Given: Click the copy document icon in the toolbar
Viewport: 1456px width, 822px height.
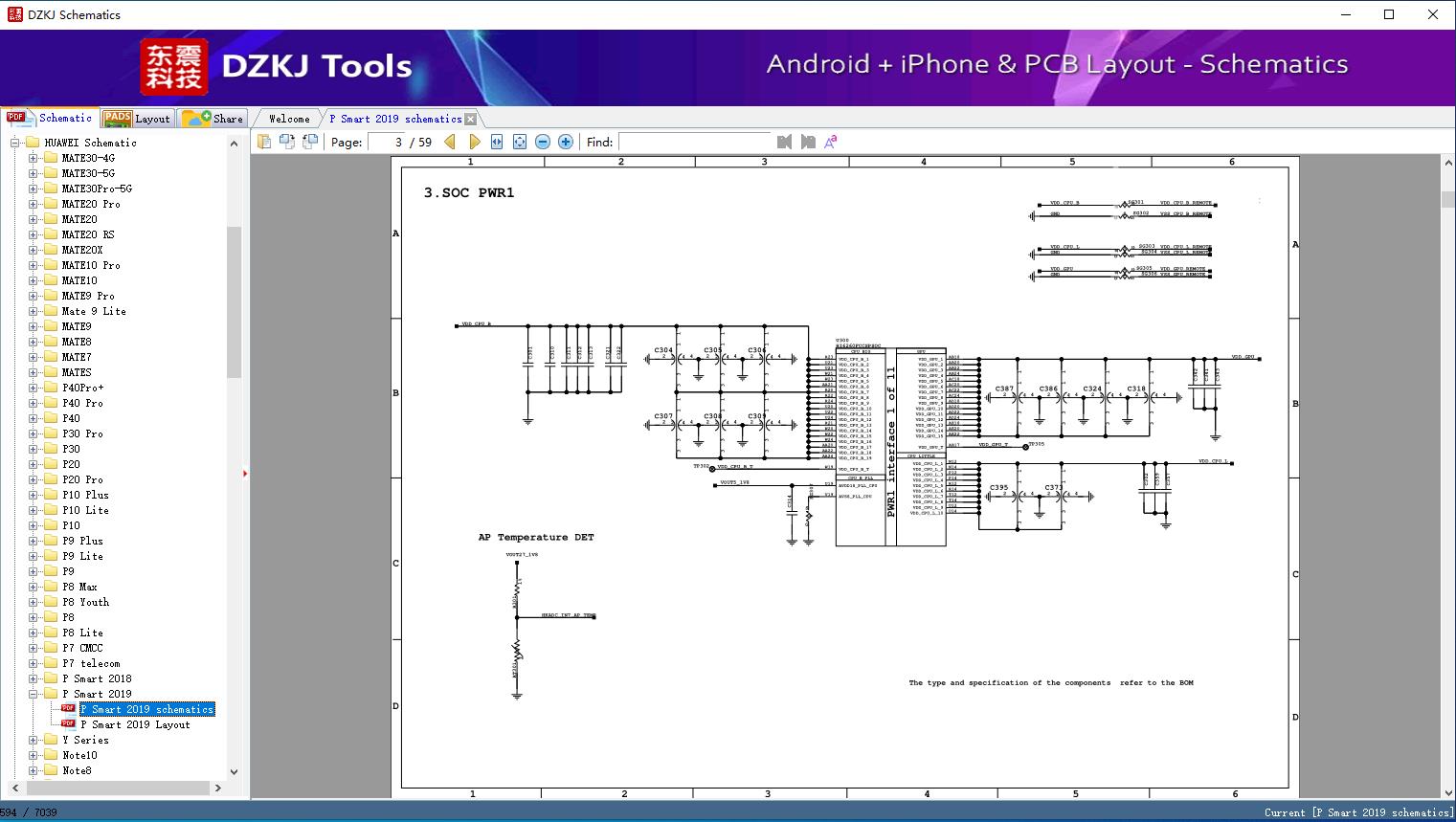Looking at the screenshot, I should point(264,142).
